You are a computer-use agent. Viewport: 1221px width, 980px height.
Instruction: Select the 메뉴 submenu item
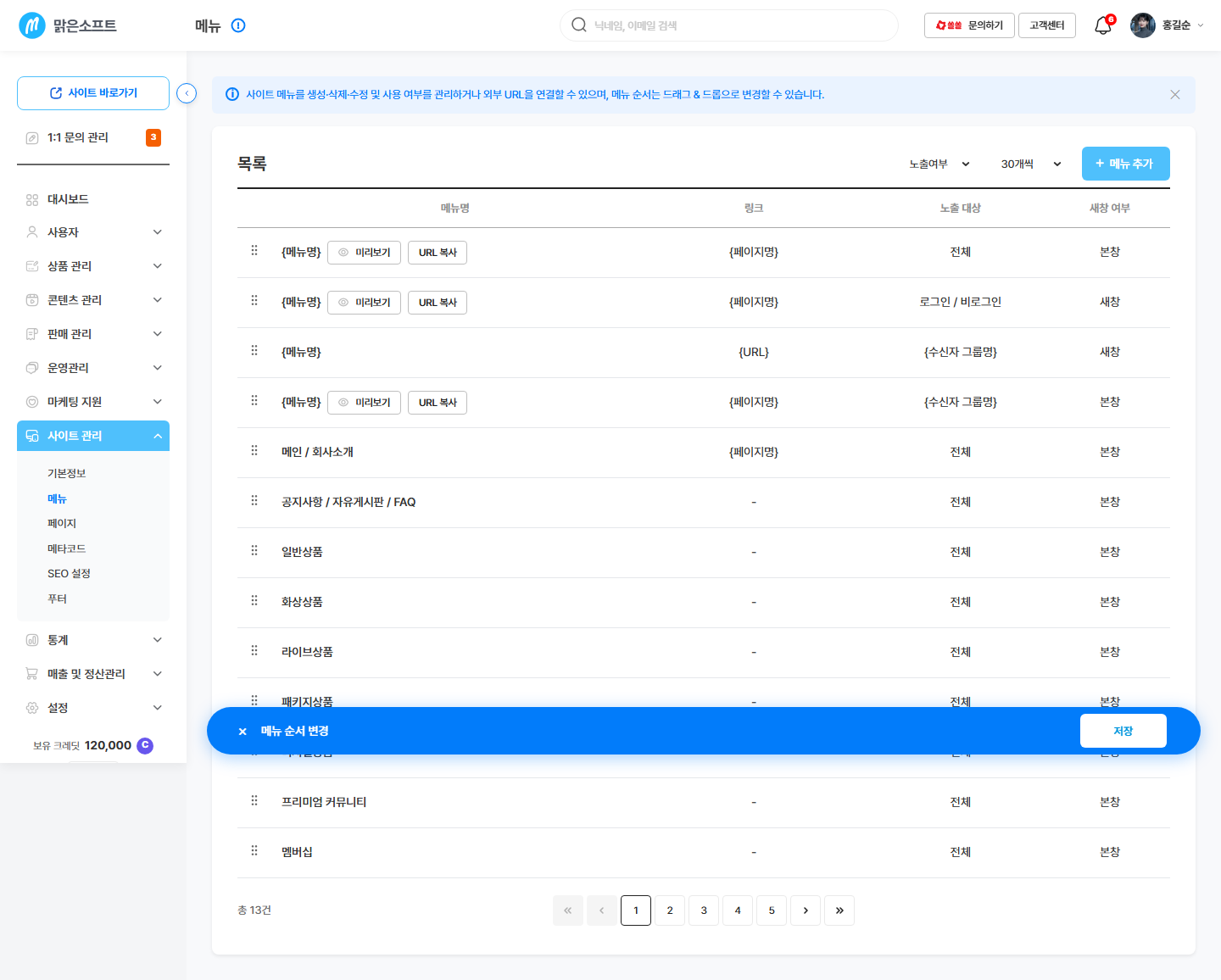[x=57, y=498]
